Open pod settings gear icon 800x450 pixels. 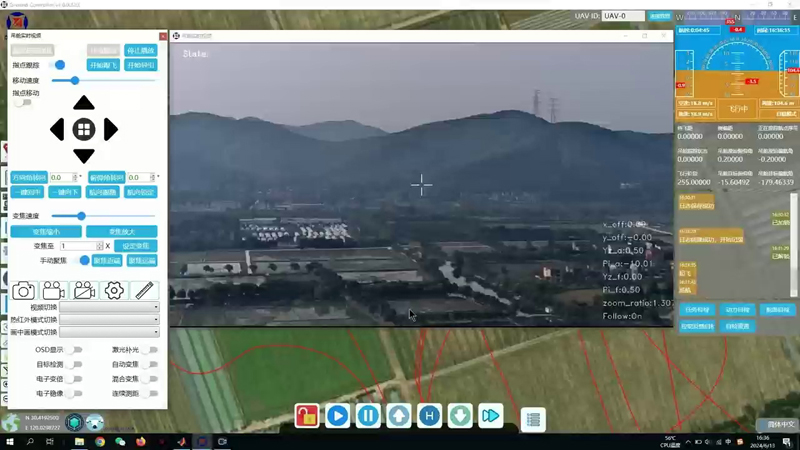tap(114, 291)
